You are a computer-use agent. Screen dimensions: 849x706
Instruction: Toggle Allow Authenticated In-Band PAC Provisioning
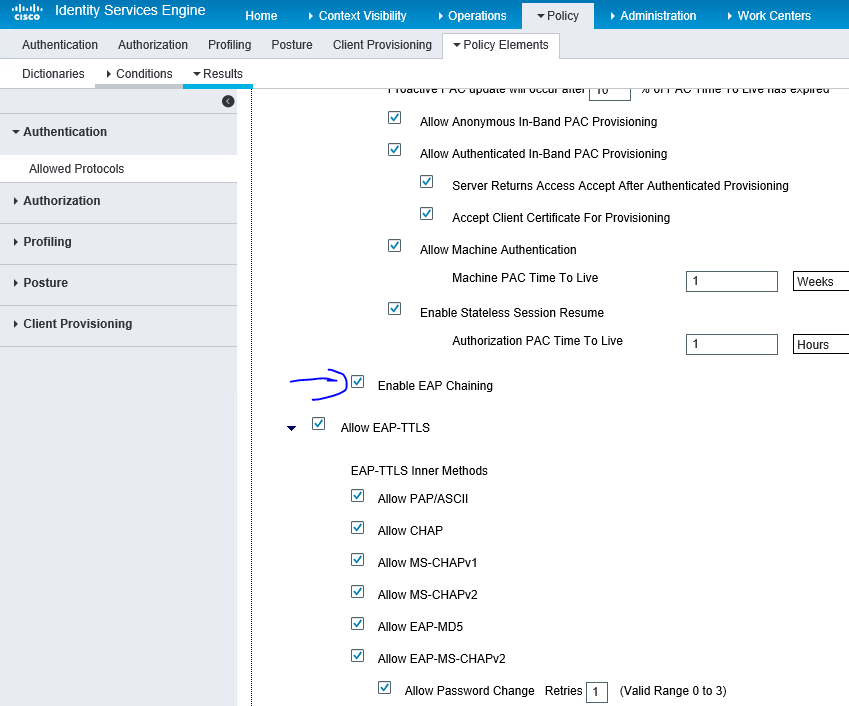tap(395, 149)
